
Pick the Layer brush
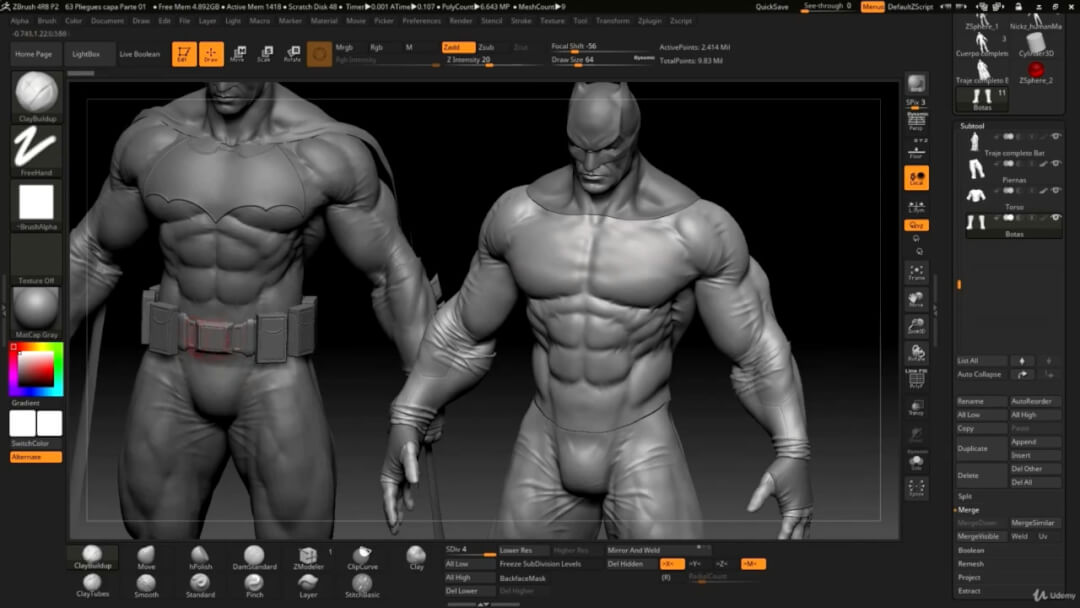coord(308,585)
